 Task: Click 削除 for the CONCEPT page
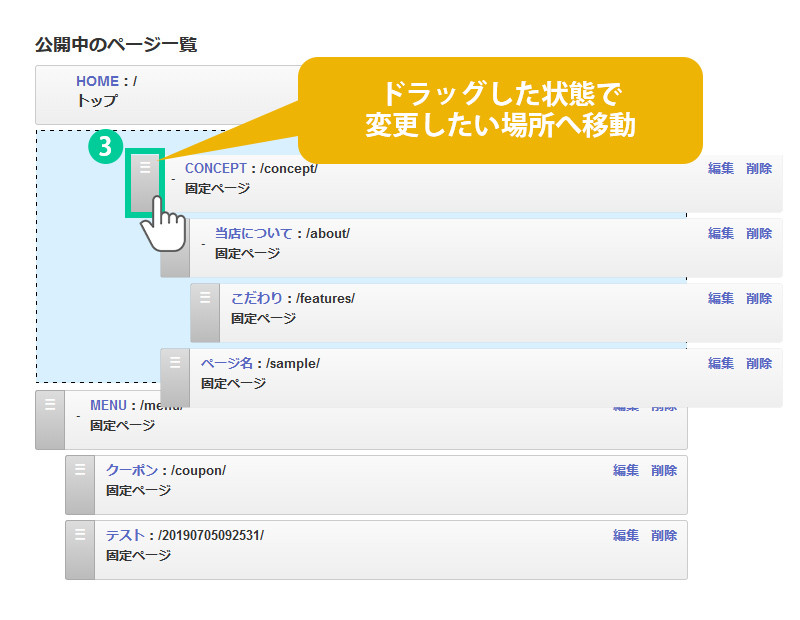759,168
